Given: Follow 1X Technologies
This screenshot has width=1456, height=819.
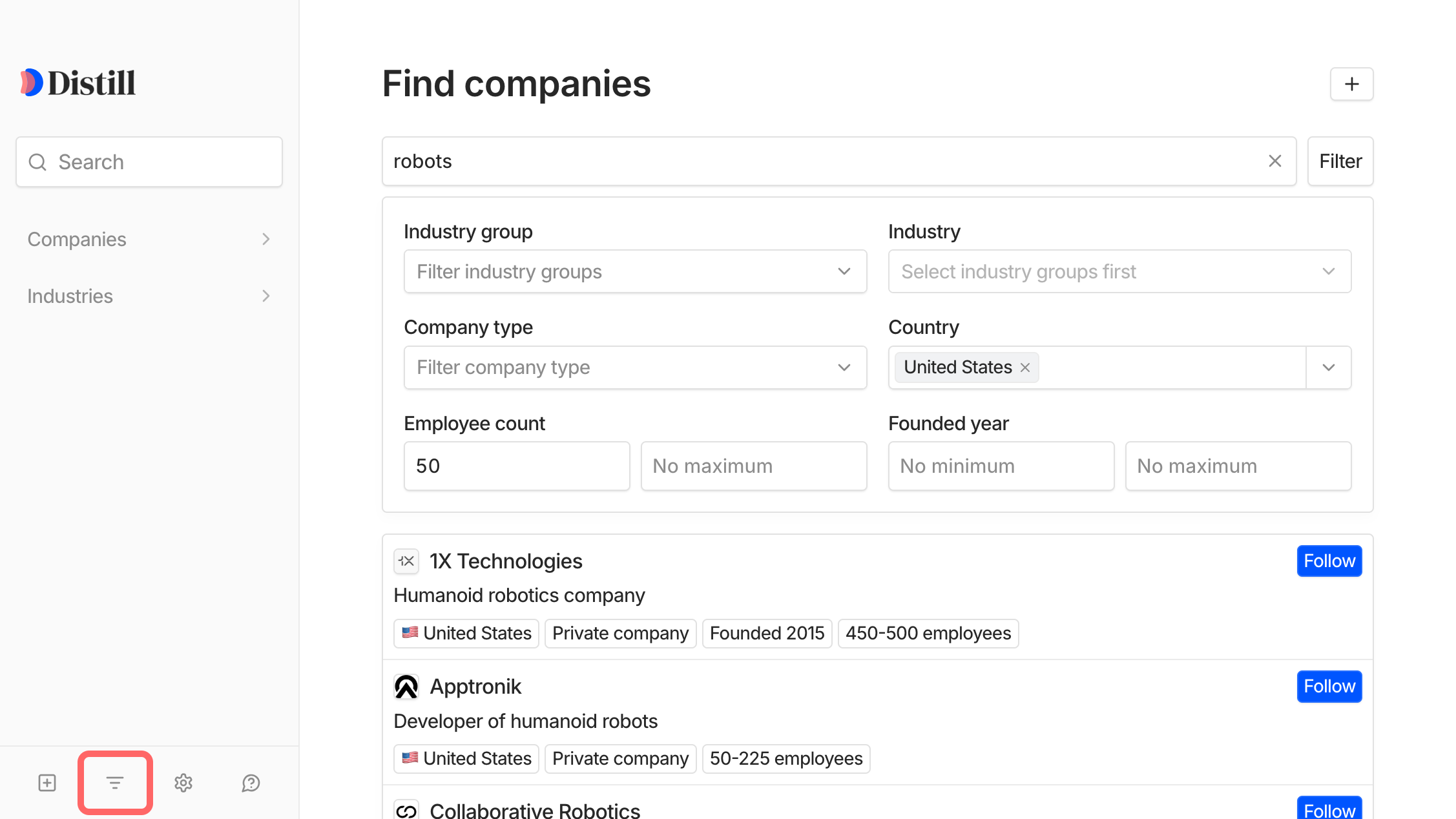Looking at the screenshot, I should [x=1329, y=561].
